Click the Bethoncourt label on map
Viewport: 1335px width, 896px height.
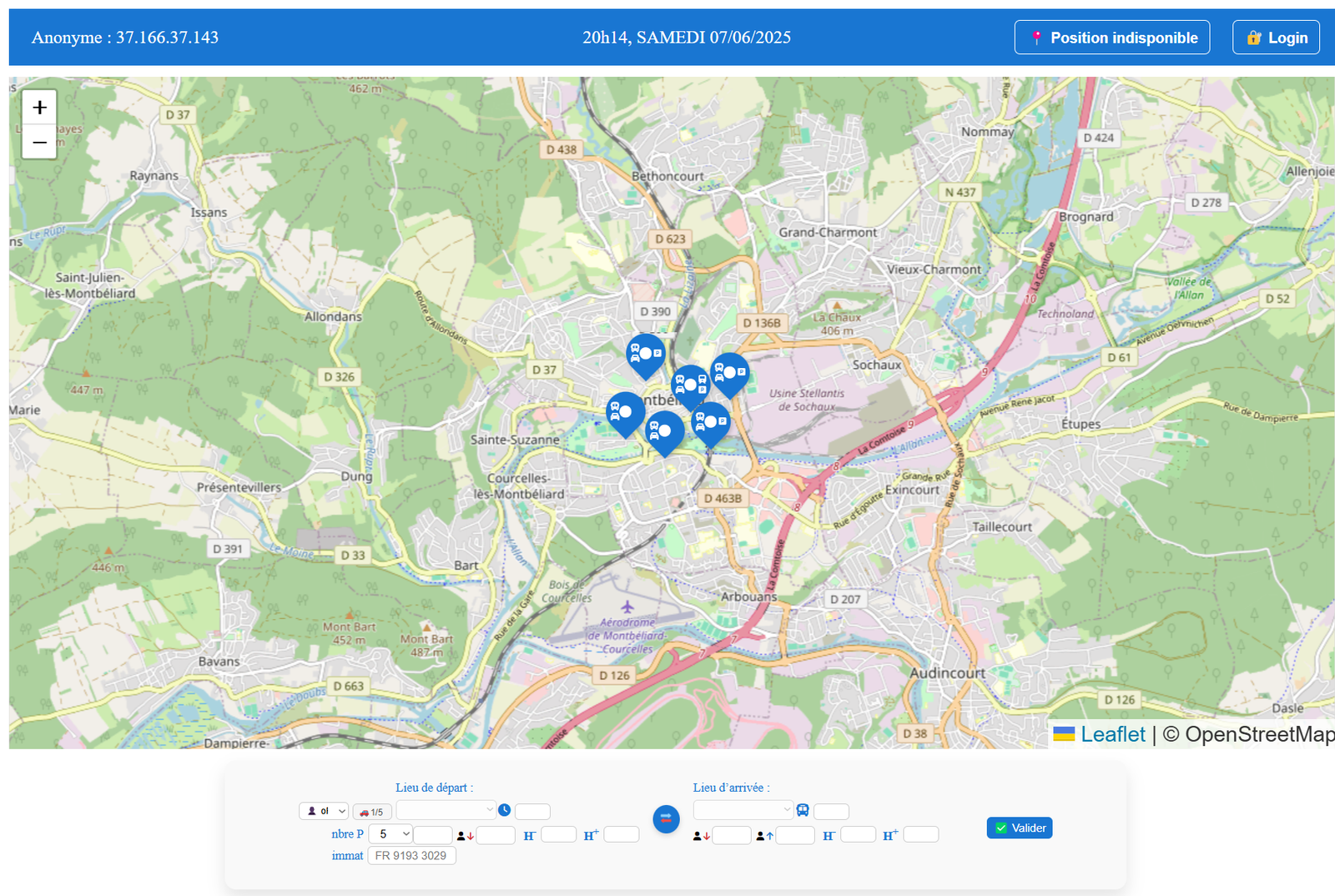pyautogui.click(x=667, y=176)
